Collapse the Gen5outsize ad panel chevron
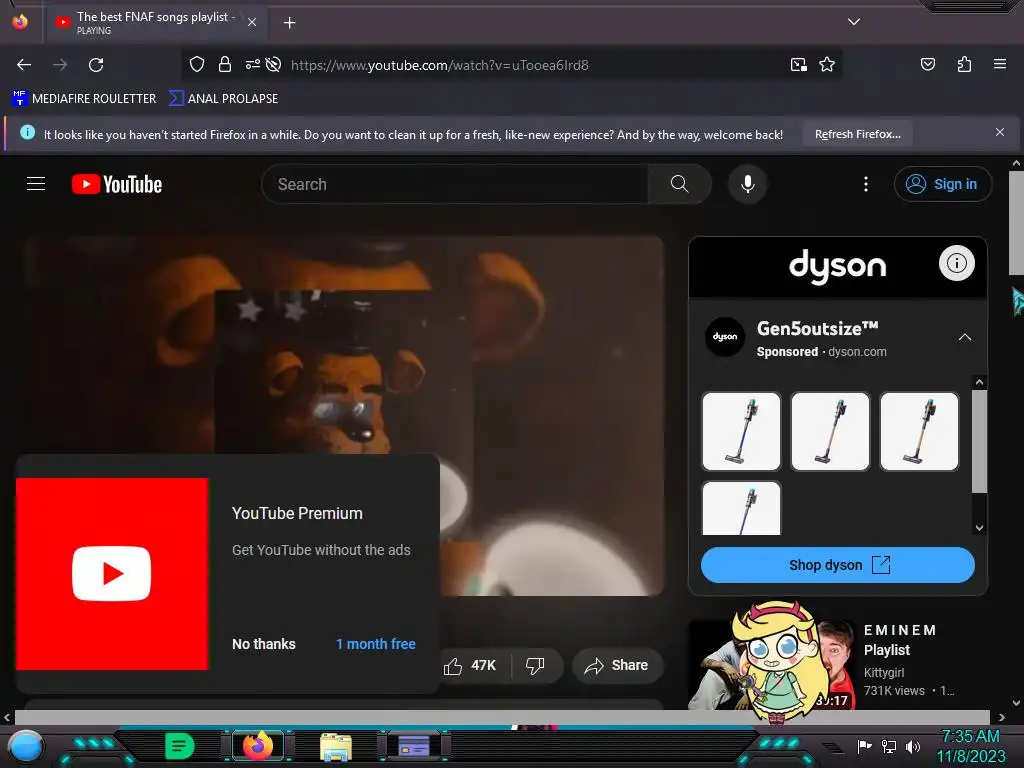Viewport: 1024px width, 768px height. point(965,338)
